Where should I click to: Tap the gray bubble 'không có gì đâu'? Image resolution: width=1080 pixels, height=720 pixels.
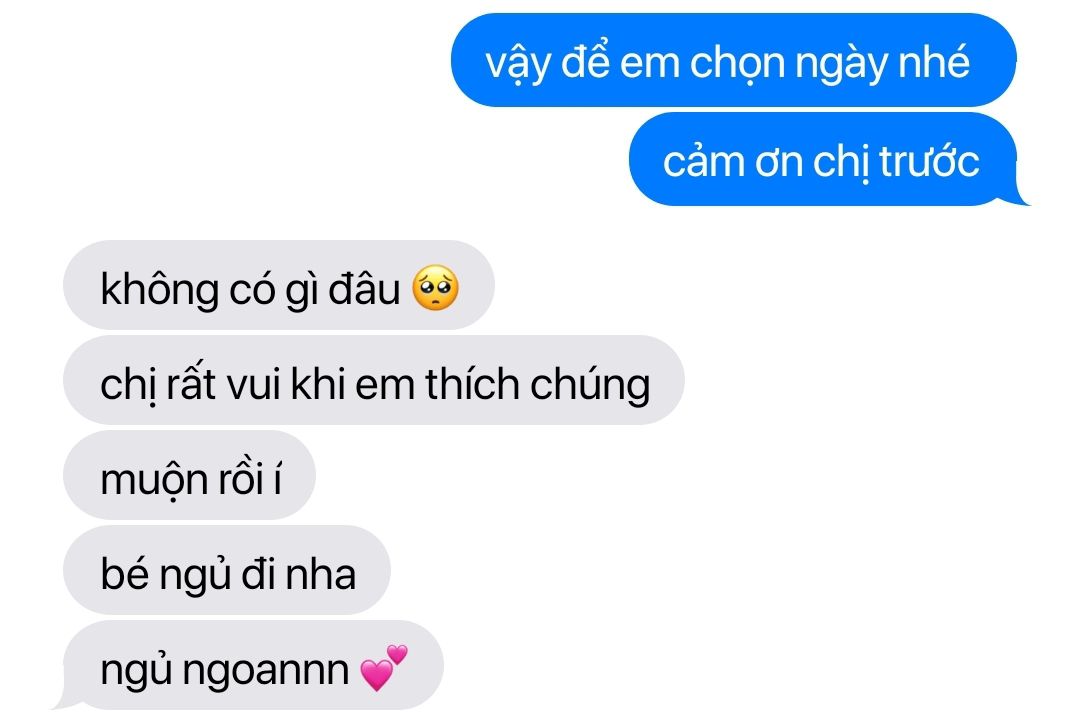coord(279,285)
